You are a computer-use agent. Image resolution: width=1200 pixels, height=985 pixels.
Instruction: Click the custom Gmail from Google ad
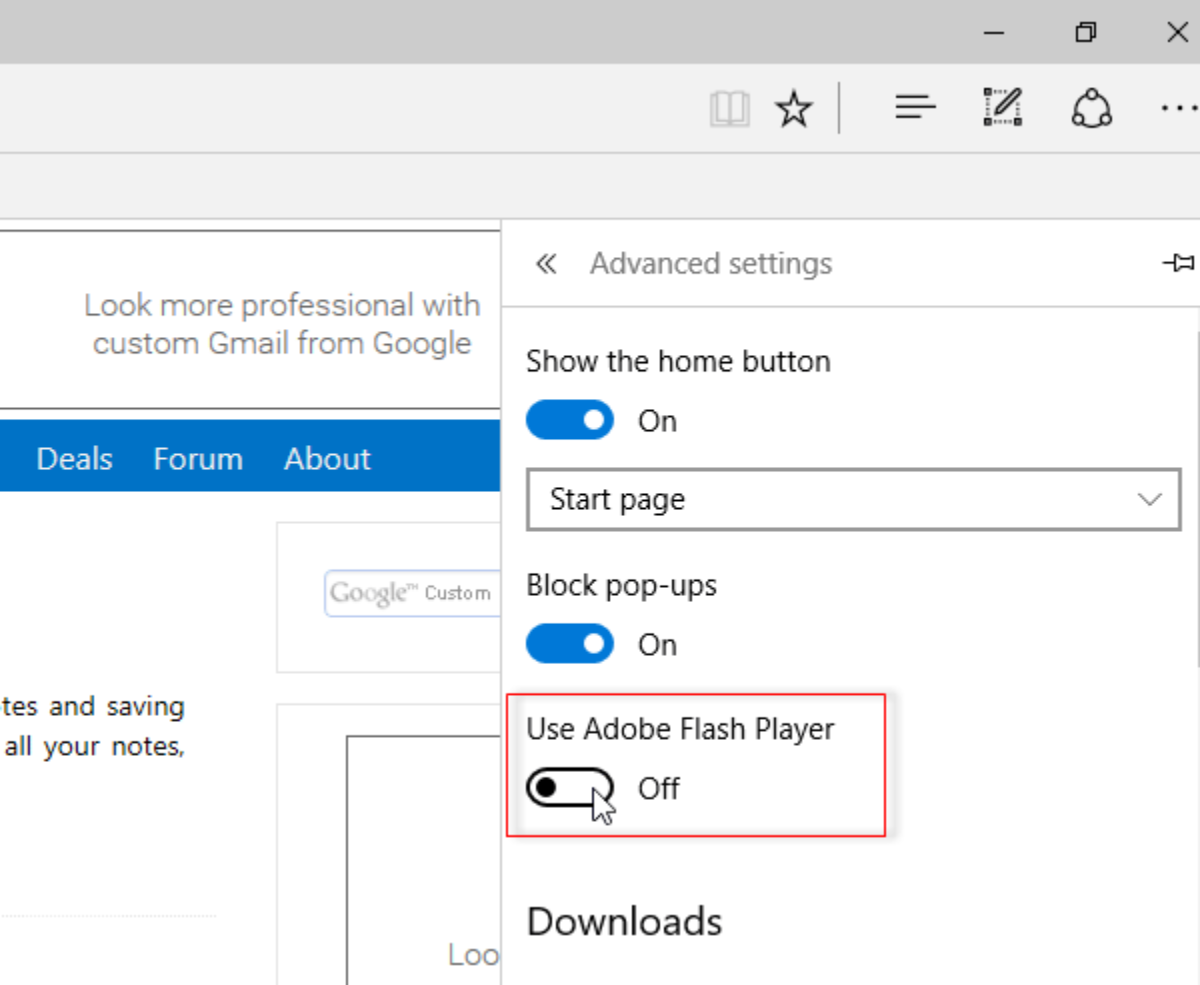click(x=281, y=324)
